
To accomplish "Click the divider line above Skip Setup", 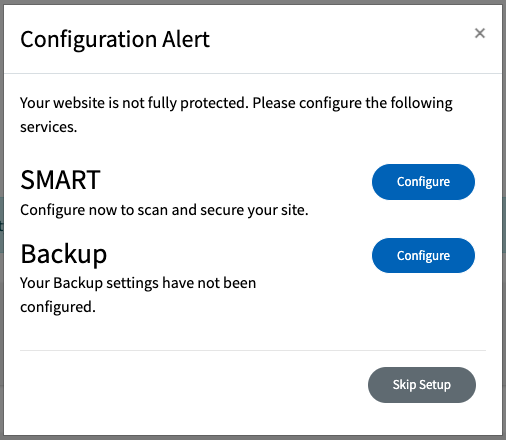I will [x=253, y=350].
